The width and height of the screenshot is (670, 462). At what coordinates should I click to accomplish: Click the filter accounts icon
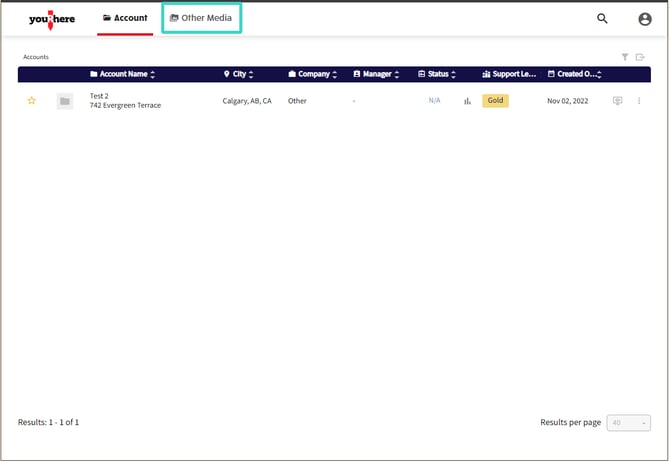(625, 57)
